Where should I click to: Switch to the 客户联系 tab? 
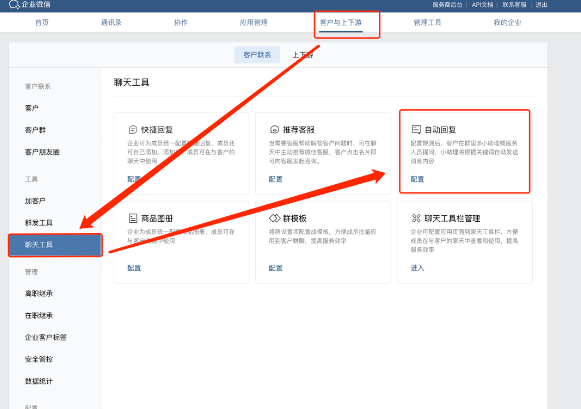pyautogui.click(x=257, y=55)
